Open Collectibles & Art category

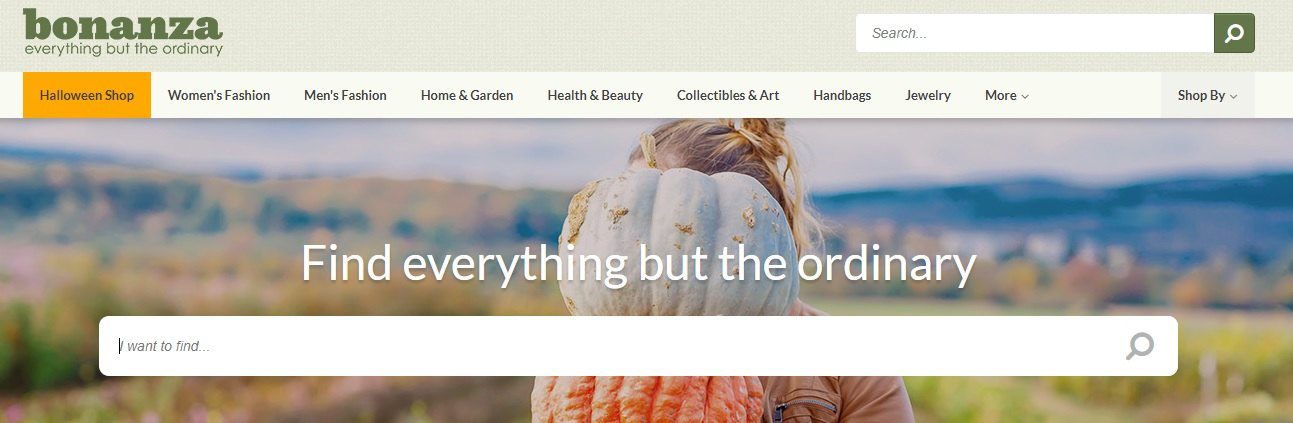[x=728, y=95]
